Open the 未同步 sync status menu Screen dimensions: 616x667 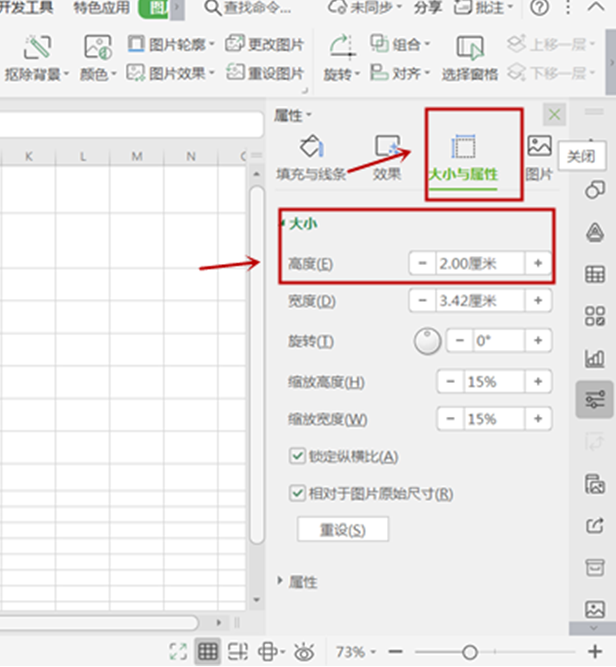[x=365, y=8]
